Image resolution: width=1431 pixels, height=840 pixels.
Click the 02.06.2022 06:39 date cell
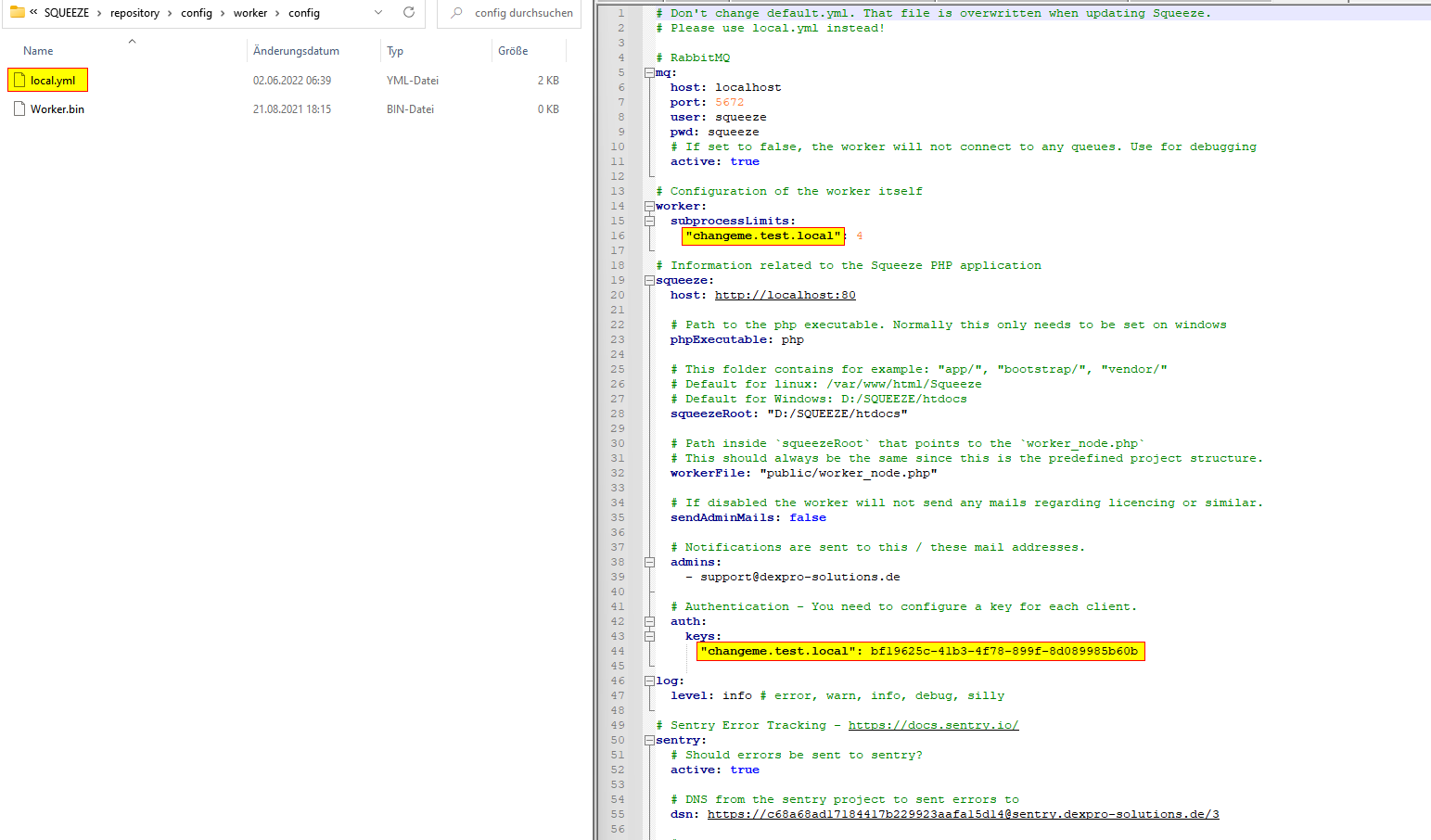[x=292, y=81]
